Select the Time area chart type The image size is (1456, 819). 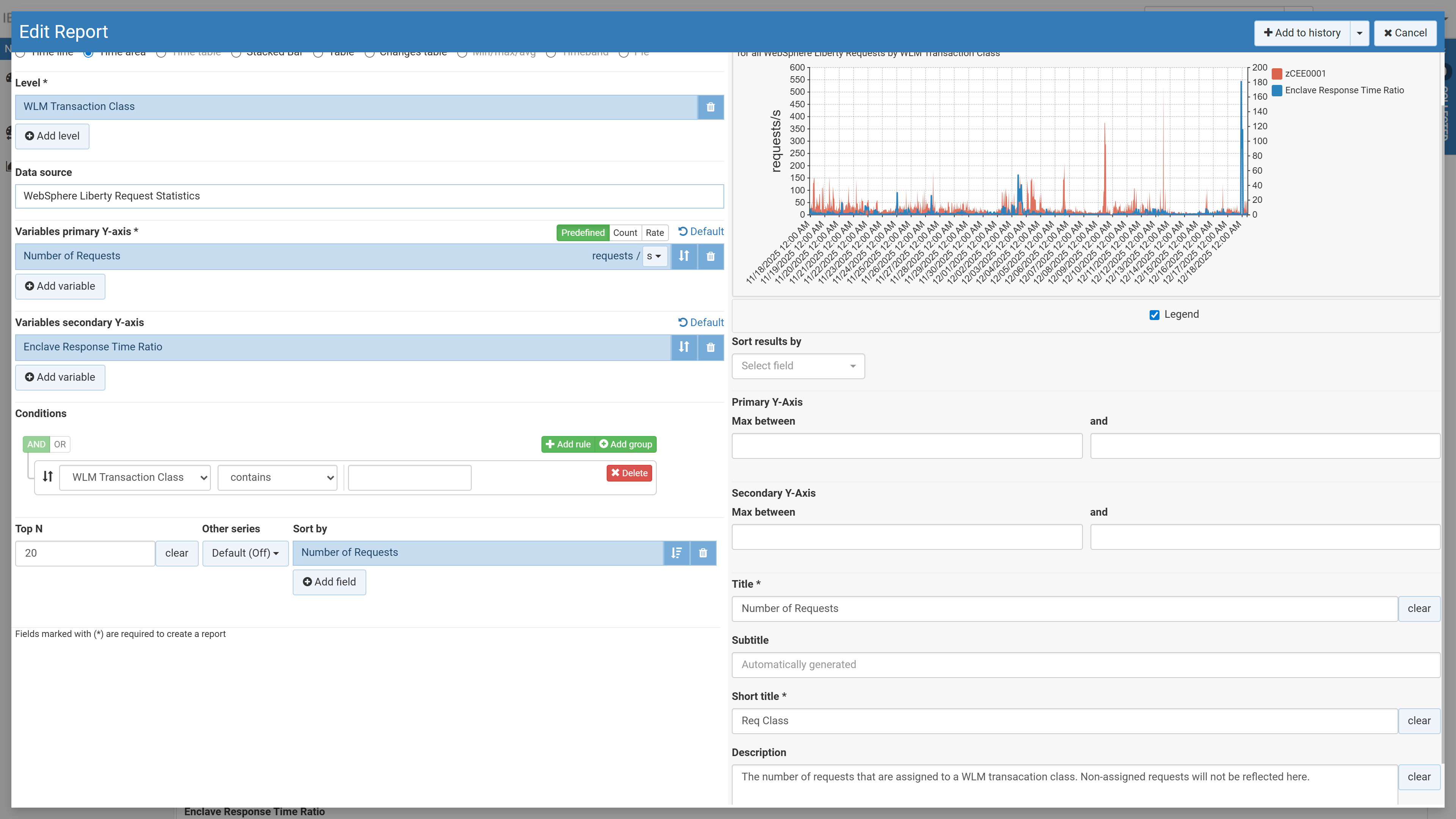coord(88,53)
